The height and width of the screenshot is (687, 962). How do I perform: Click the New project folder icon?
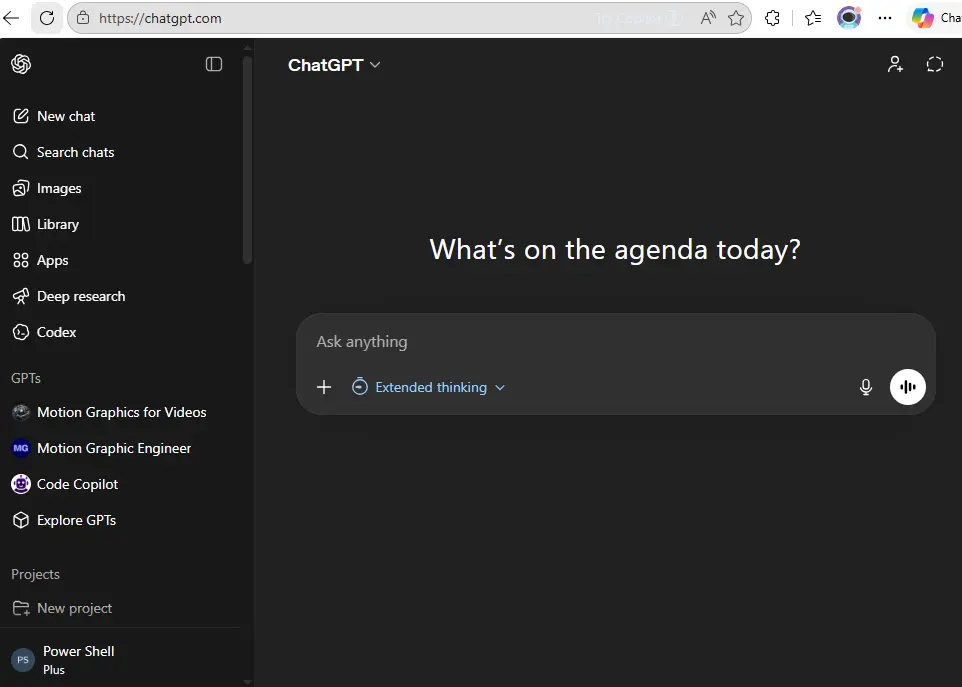pos(21,608)
